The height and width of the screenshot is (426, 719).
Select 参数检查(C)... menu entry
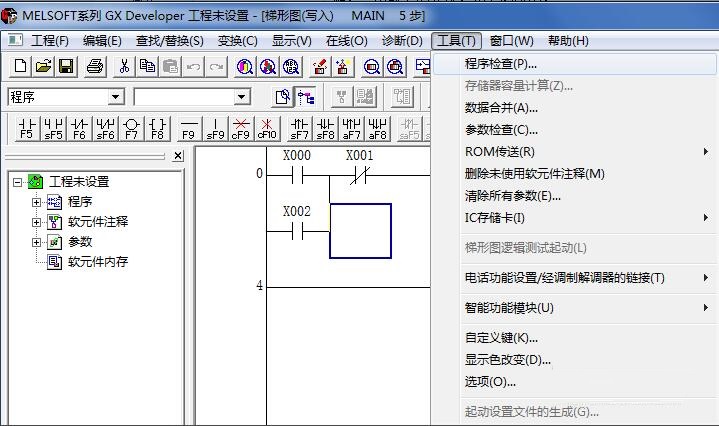(x=575, y=130)
